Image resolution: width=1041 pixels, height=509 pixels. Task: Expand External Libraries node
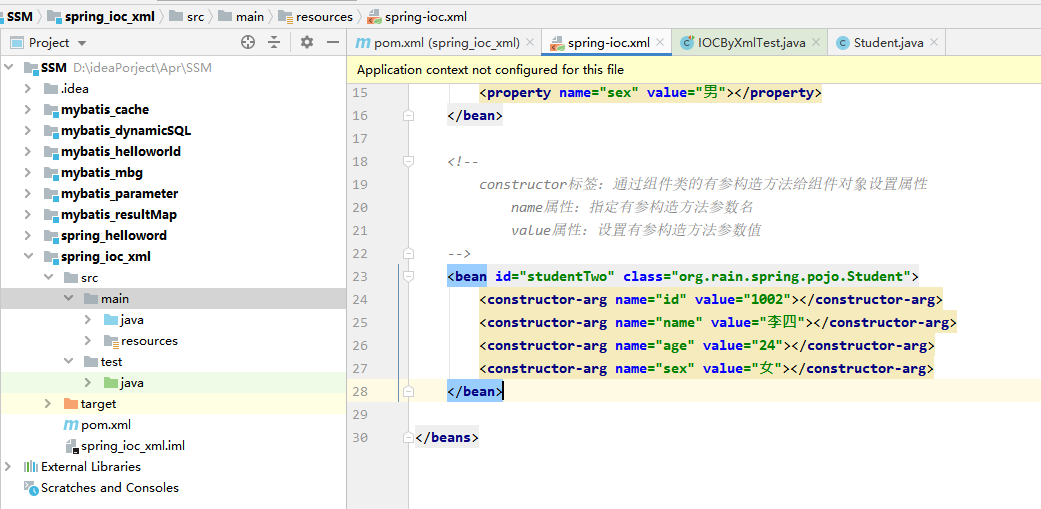9,467
